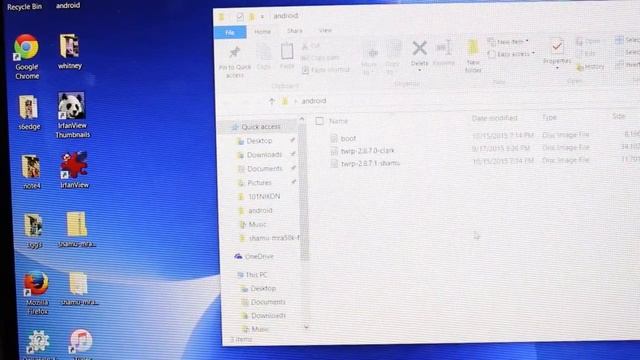The image size is (640, 360).
Task: Open the Delete dropdown arrow
Action: (x=419, y=71)
